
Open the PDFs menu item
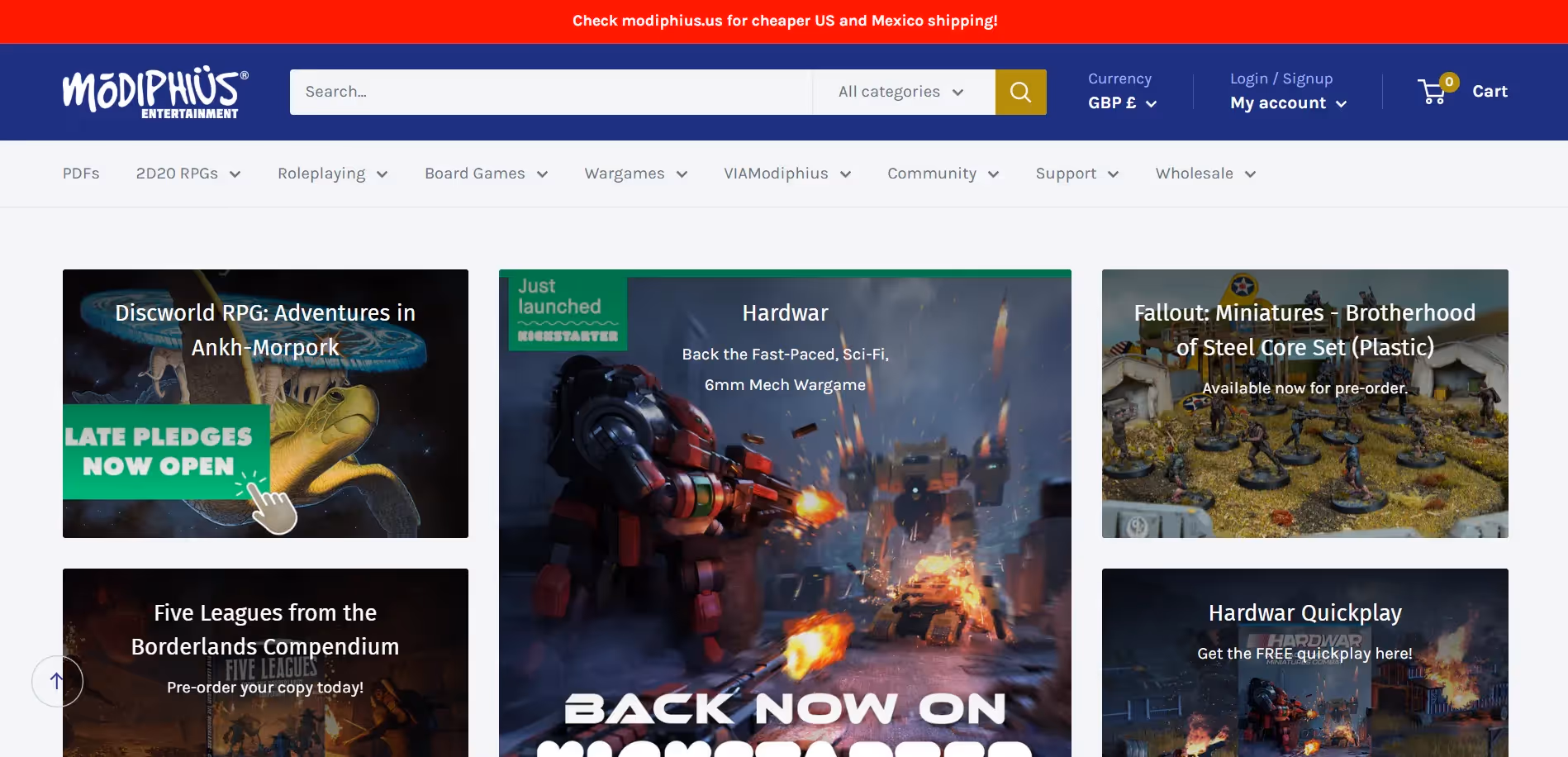click(x=81, y=174)
